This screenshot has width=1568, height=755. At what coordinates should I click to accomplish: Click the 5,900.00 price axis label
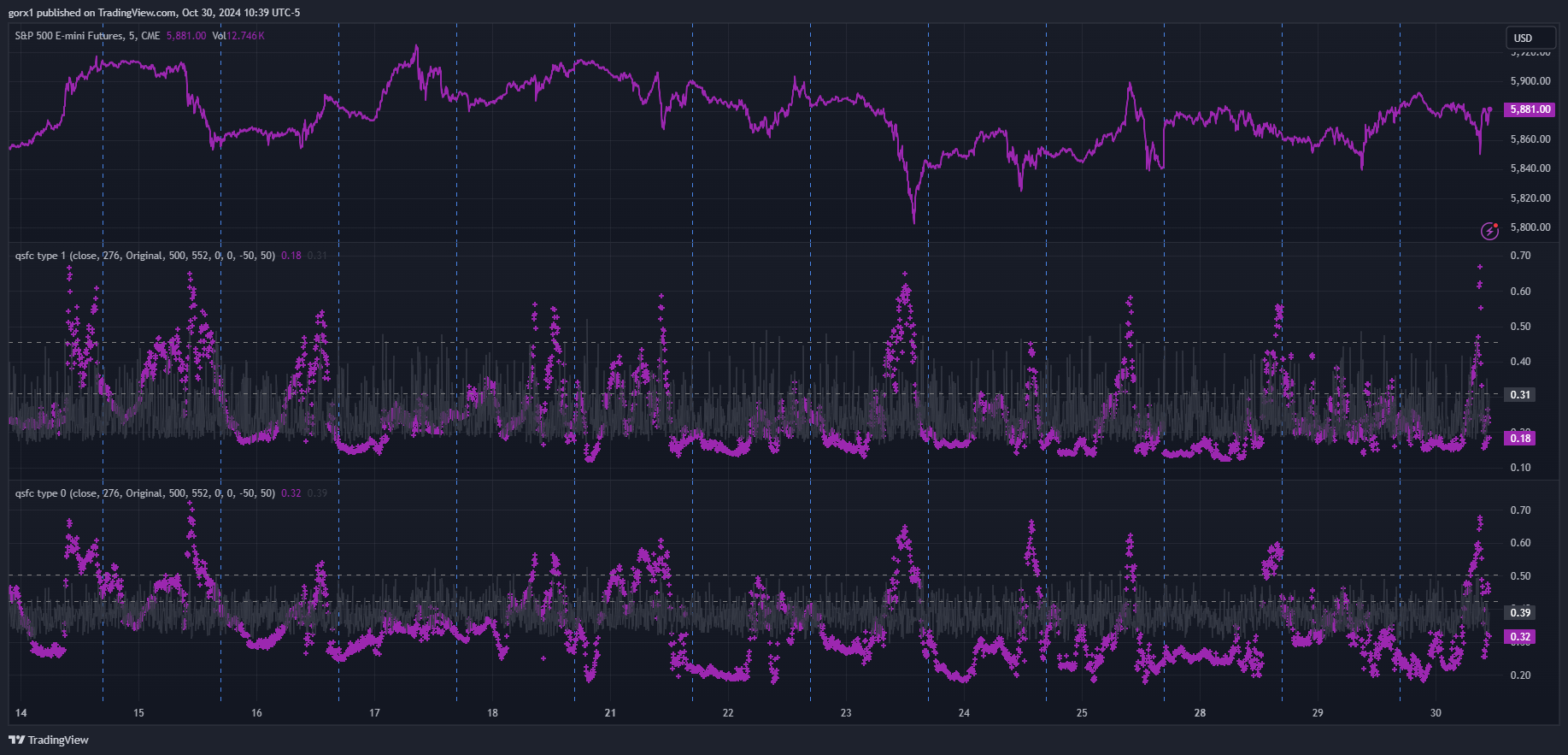click(x=1530, y=81)
